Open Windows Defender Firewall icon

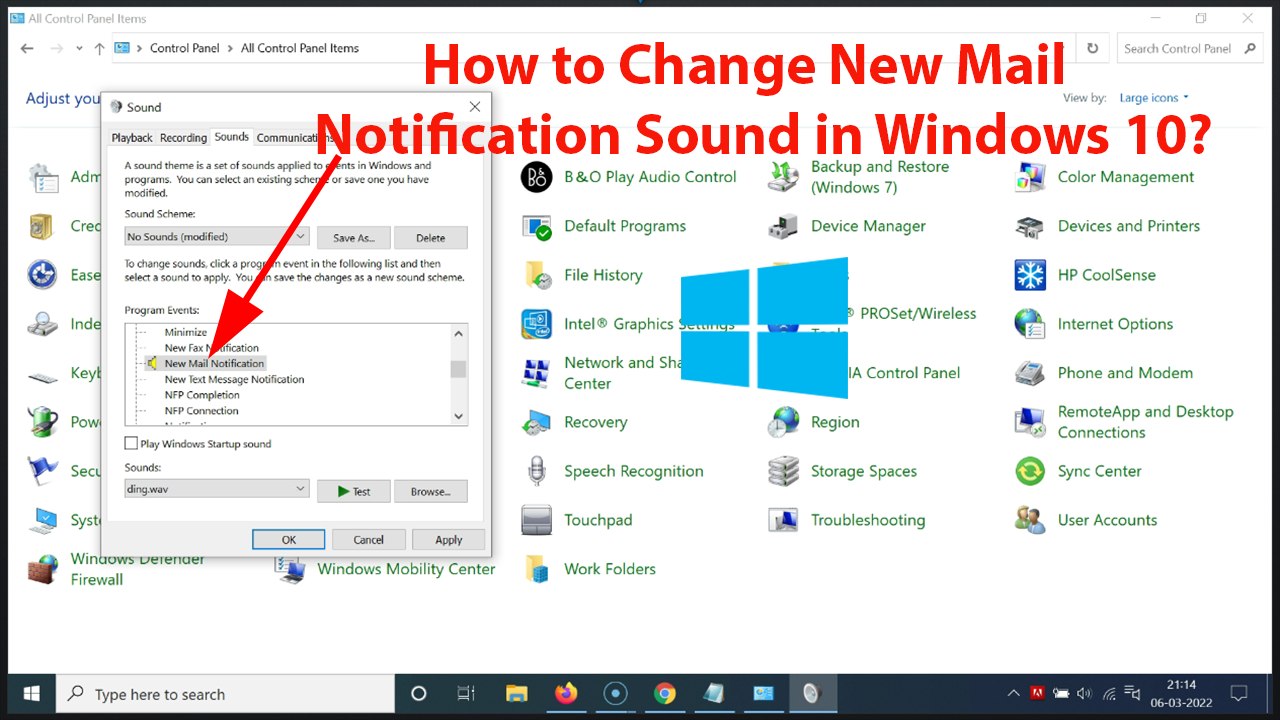pyautogui.click(x=43, y=569)
